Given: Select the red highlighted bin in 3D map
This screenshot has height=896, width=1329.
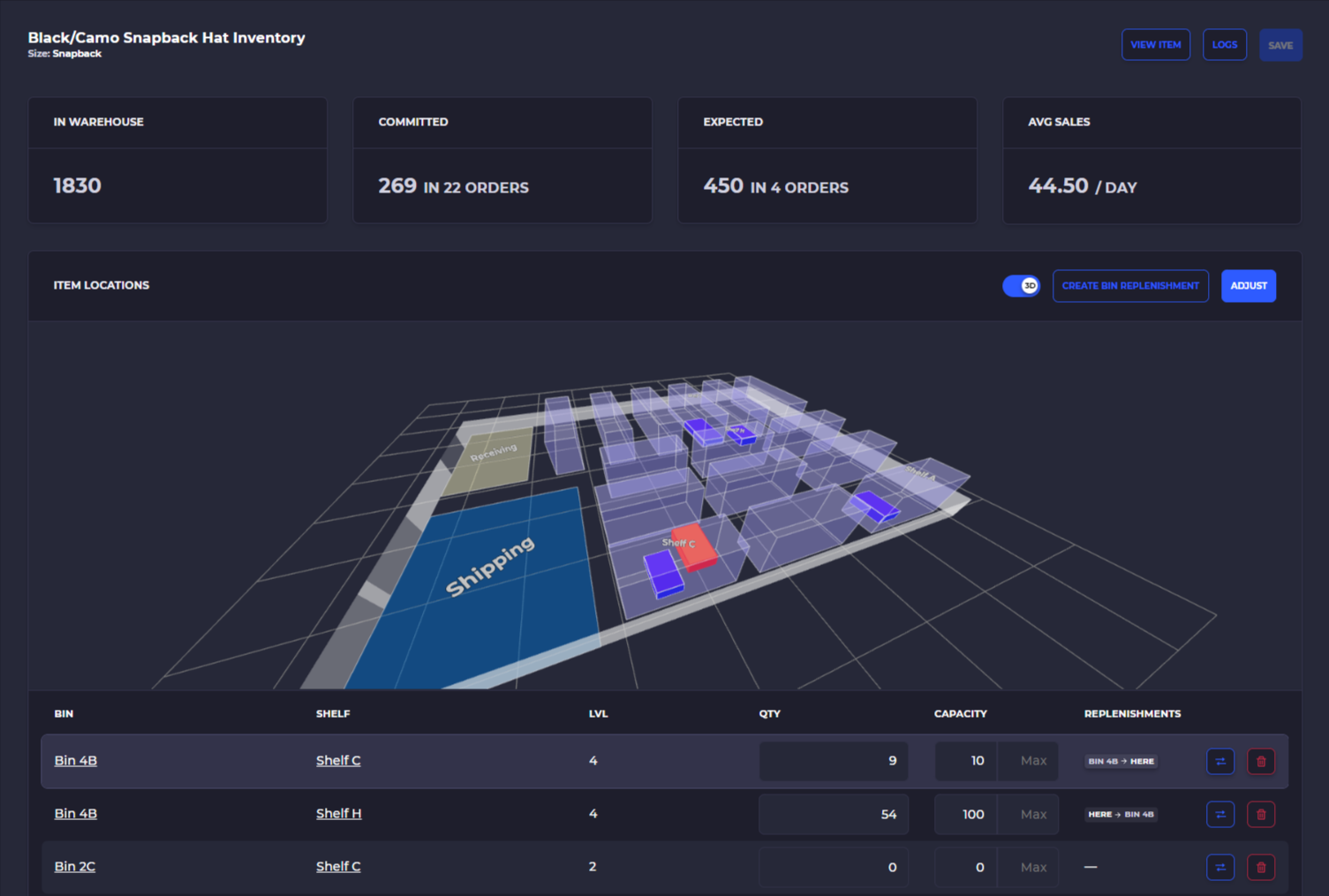Looking at the screenshot, I should tap(695, 547).
